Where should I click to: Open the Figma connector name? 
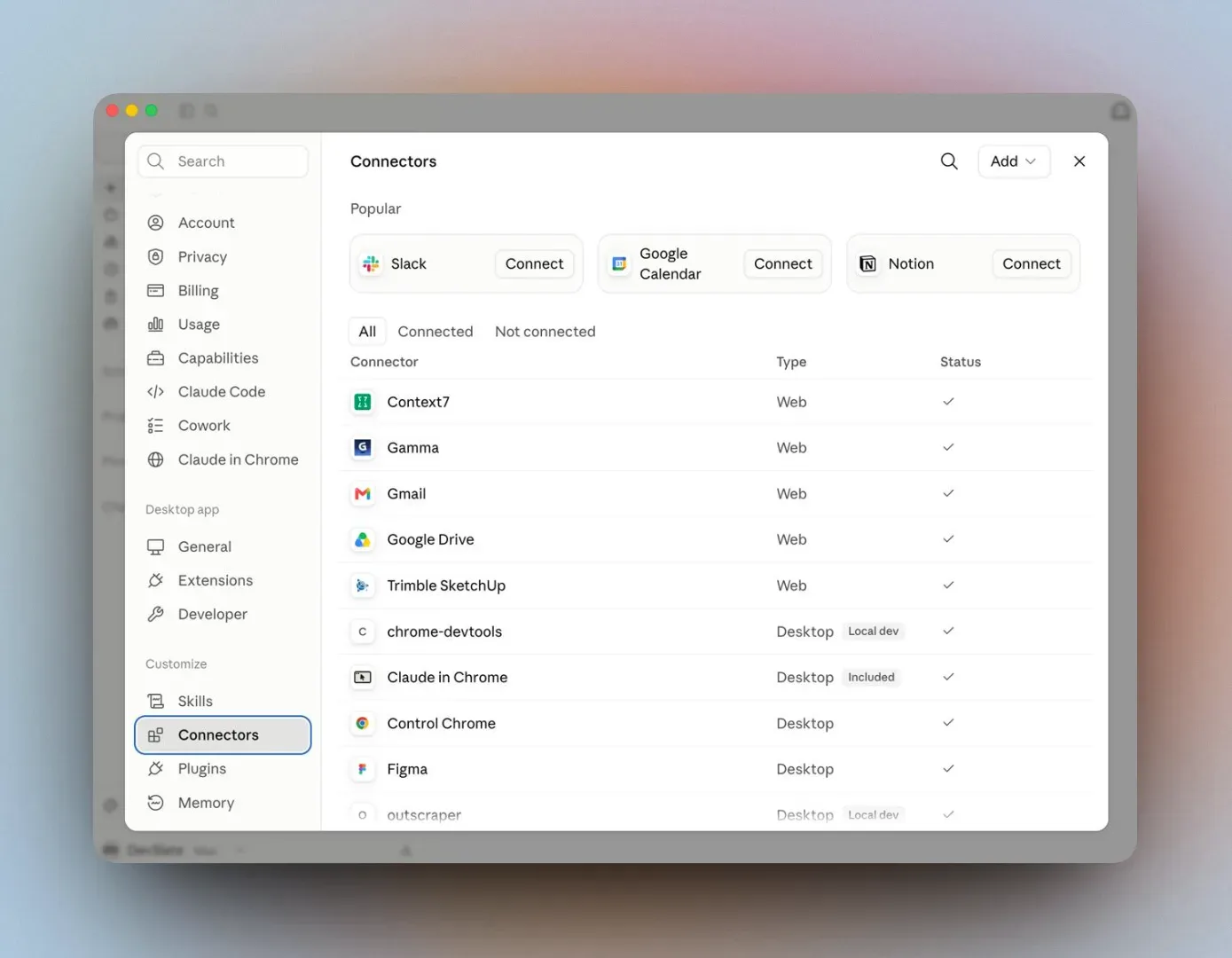tap(407, 769)
